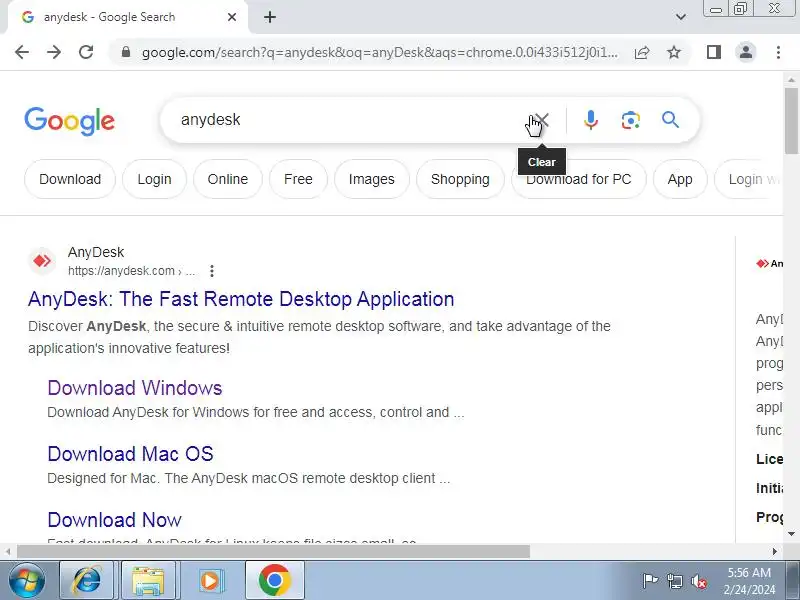Open a new tab with plus button
Image resolution: width=800 pixels, height=600 pixels.
[x=270, y=17]
